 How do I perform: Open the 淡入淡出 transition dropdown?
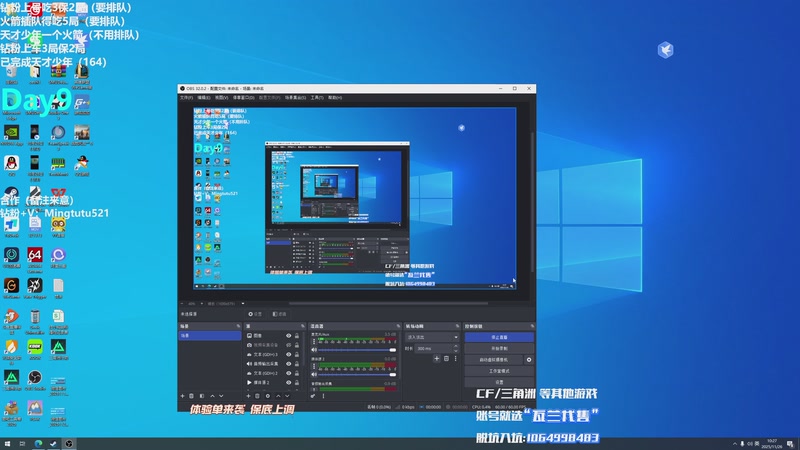pyautogui.click(x=432, y=337)
